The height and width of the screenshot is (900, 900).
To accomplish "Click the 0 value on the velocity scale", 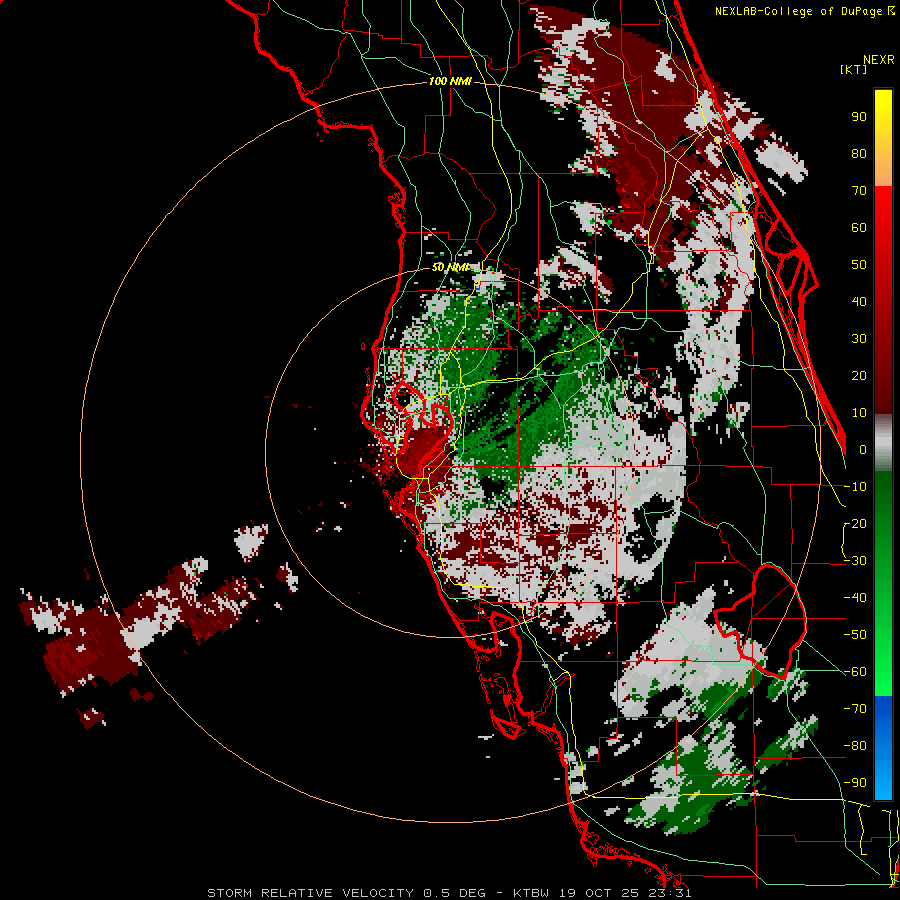I will [863, 450].
